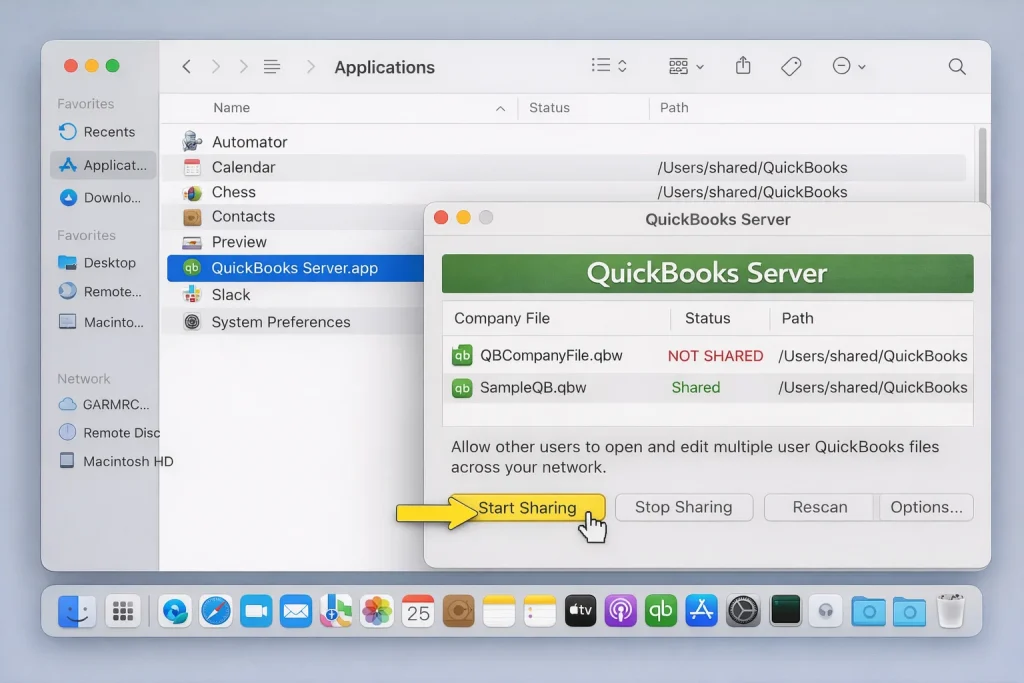Click the NOT SHARED status text
Viewport: 1024px width, 683px height.
coord(715,356)
